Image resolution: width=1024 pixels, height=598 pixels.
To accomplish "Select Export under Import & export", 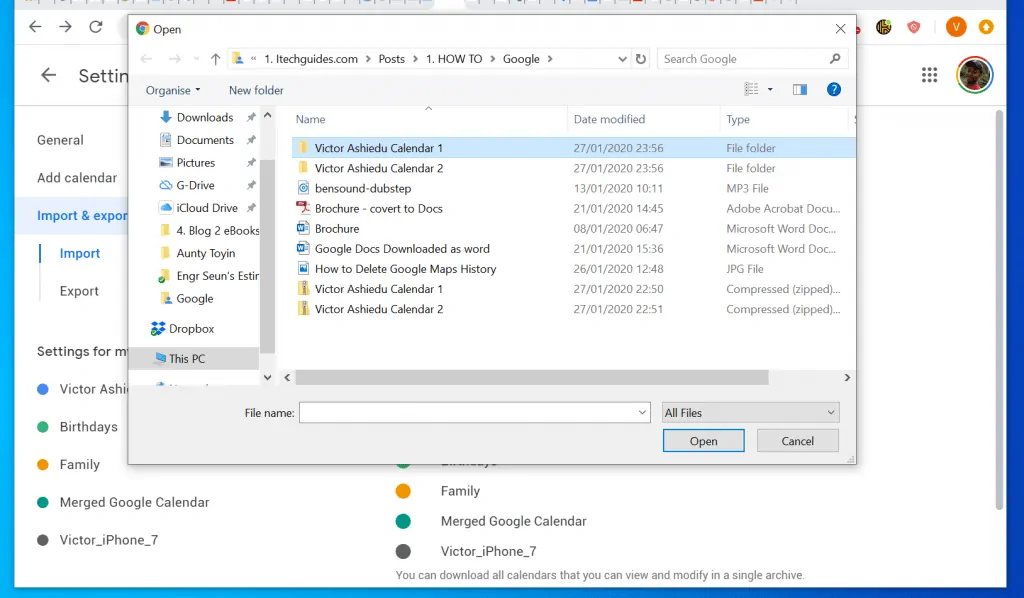I will point(79,291).
